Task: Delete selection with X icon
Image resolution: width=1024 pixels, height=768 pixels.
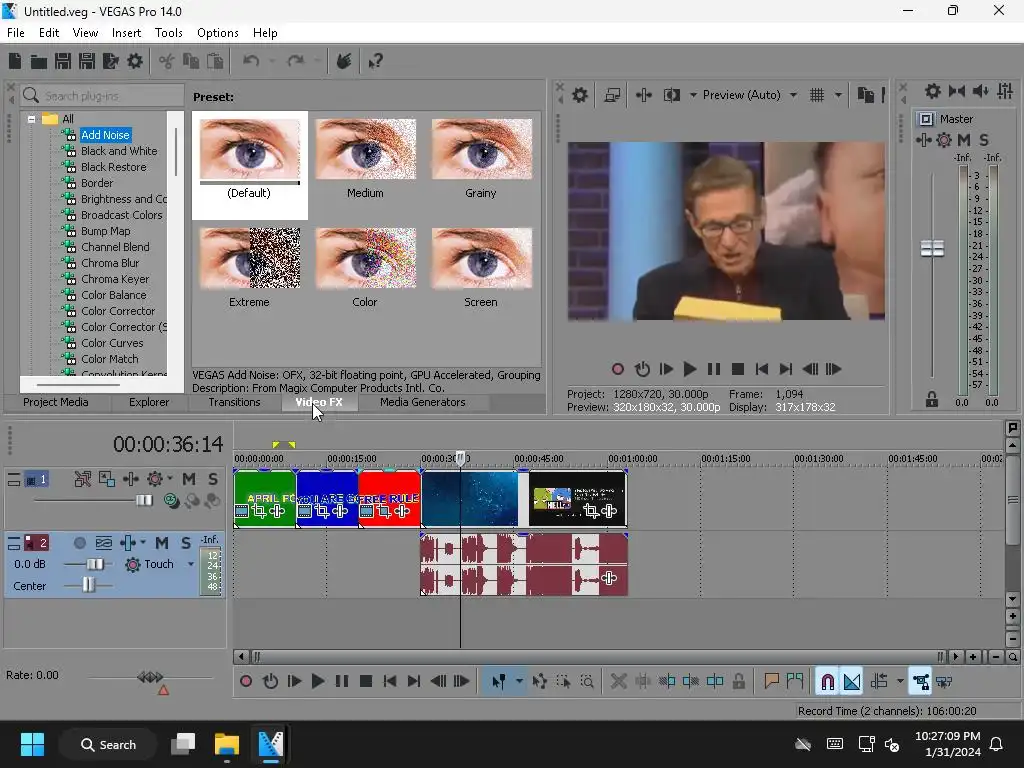Action: (618, 682)
